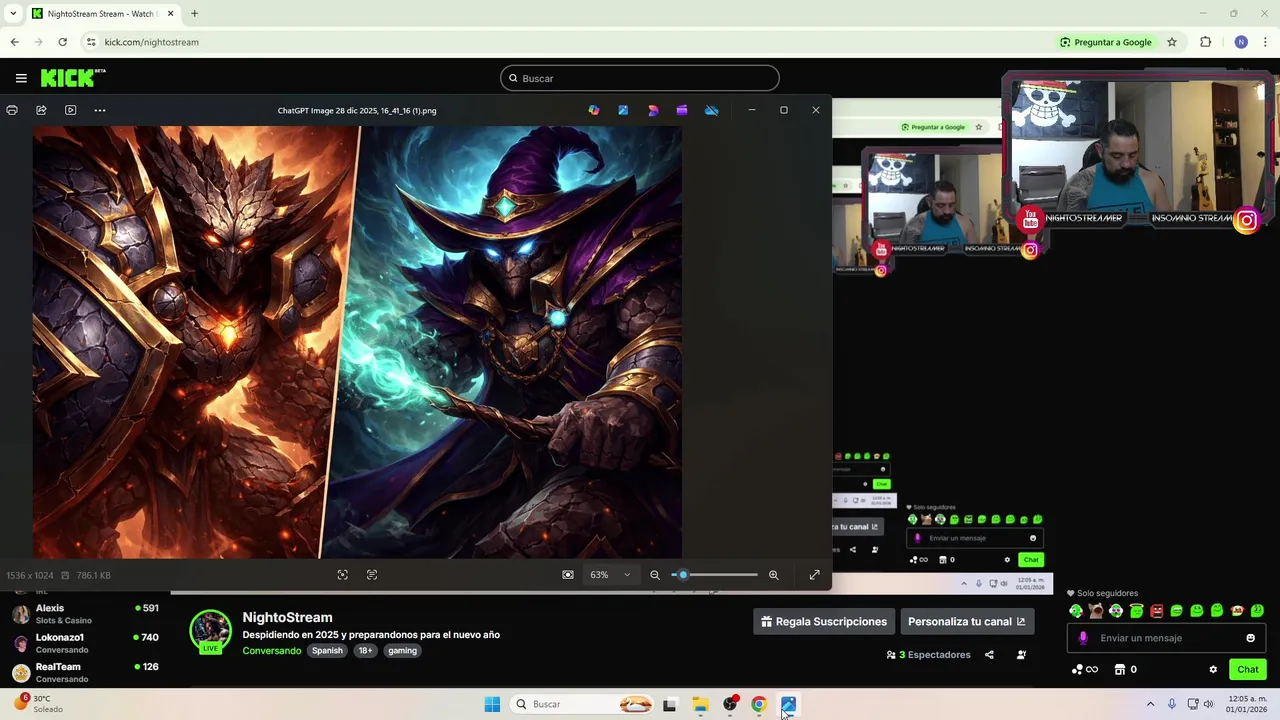Click the zoom in magnifier in Photos
This screenshot has height=720, width=1280.
[x=773, y=575]
